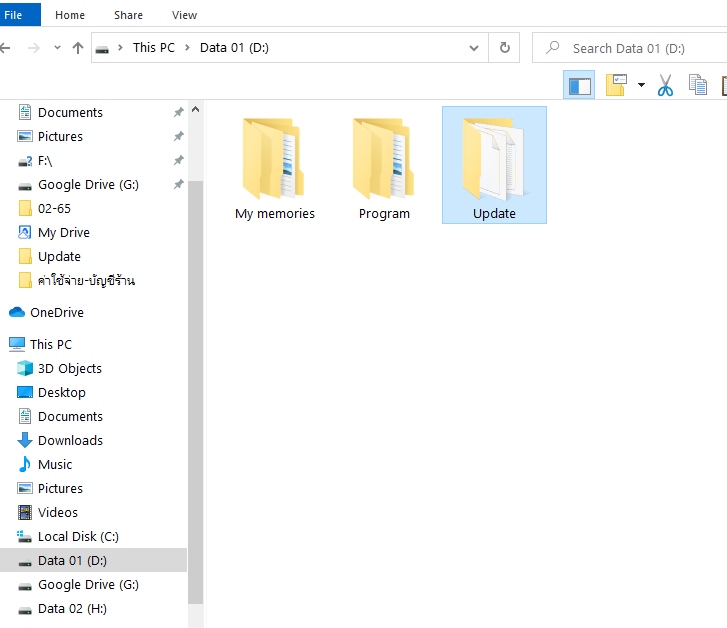Open address bar history dropdown
The width and height of the screenshot is (727, 628).
pyautogui.click(x=474, y=48)
